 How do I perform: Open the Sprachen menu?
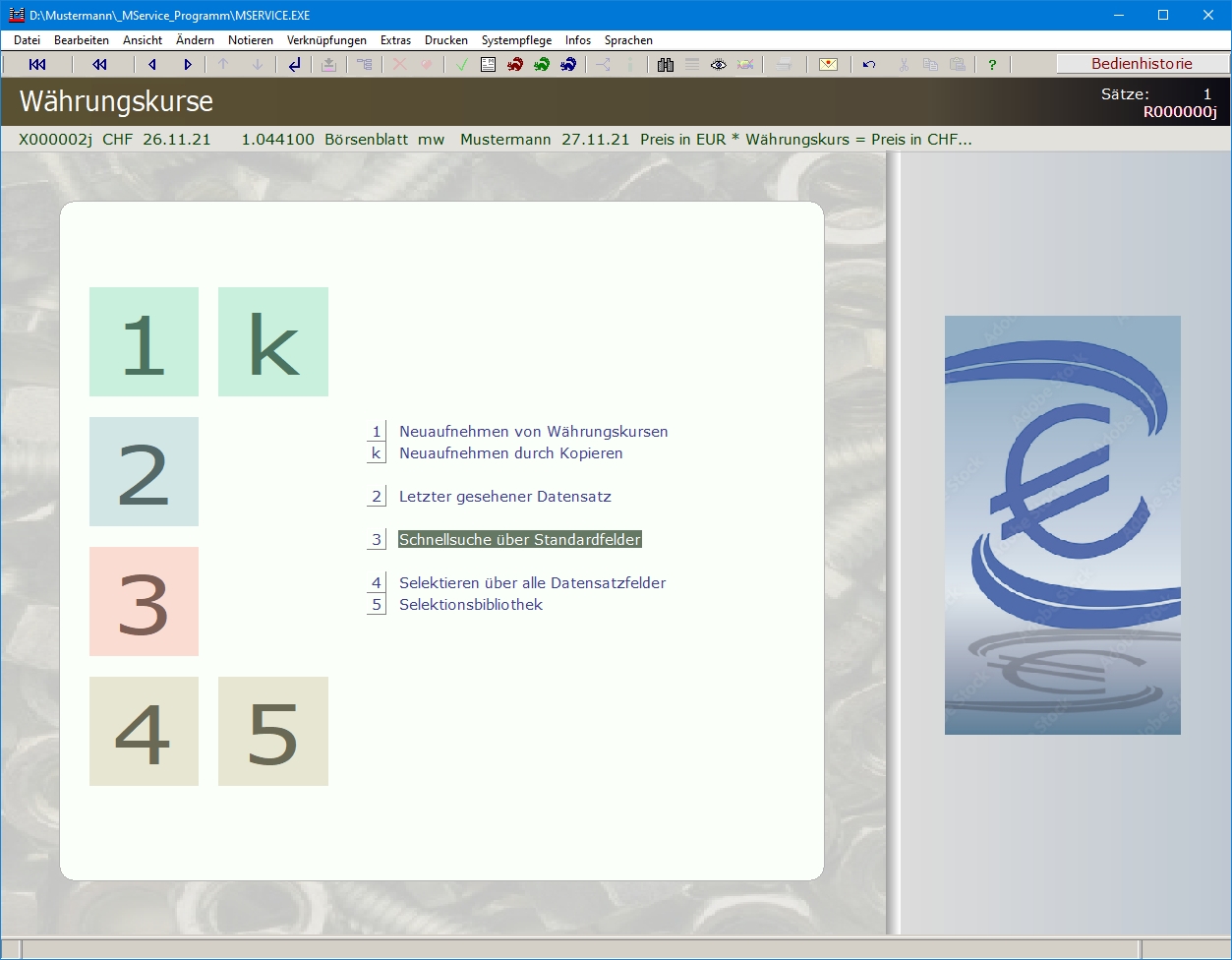tap(628, 40)
